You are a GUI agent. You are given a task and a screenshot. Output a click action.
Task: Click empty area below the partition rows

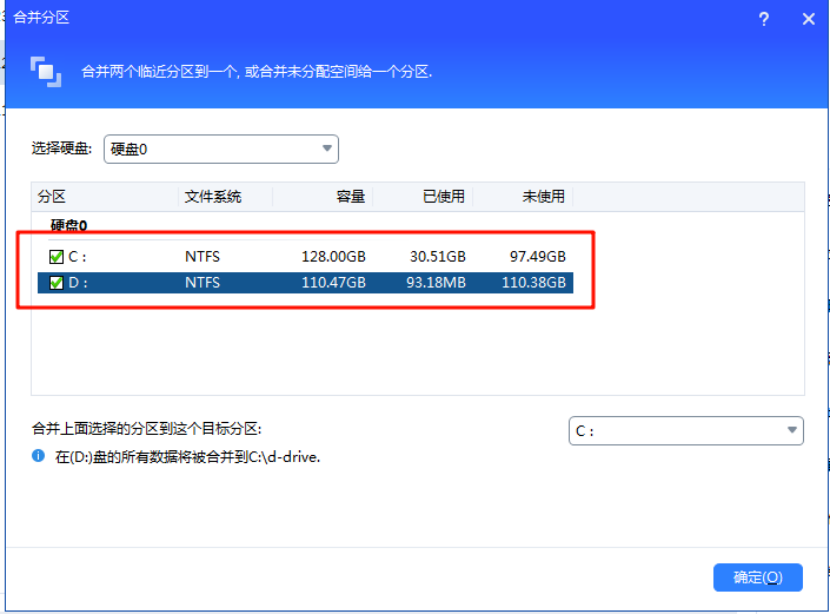click(400, 350)
